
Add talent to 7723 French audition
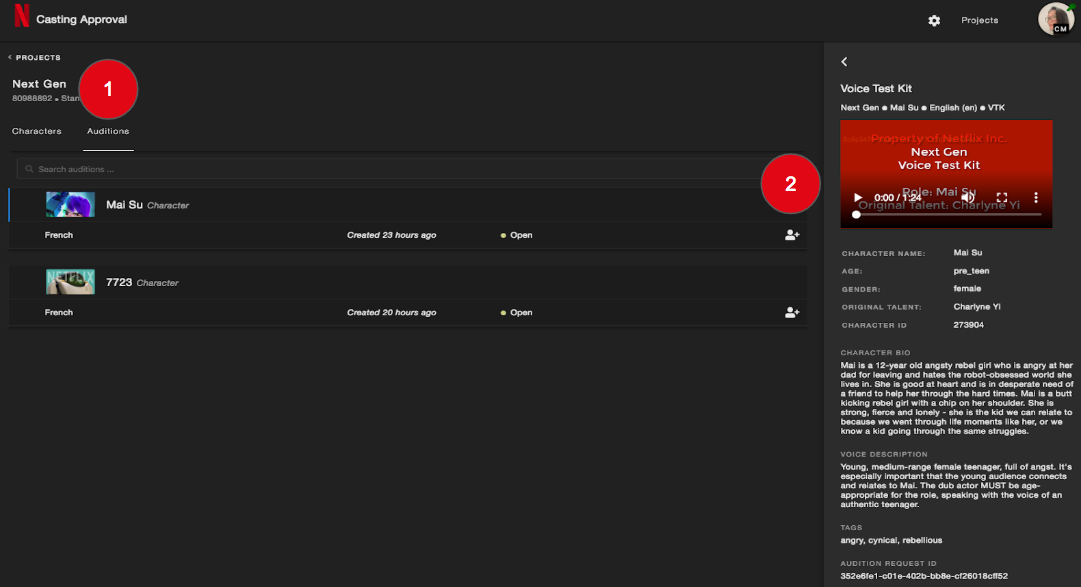point(792,312)
